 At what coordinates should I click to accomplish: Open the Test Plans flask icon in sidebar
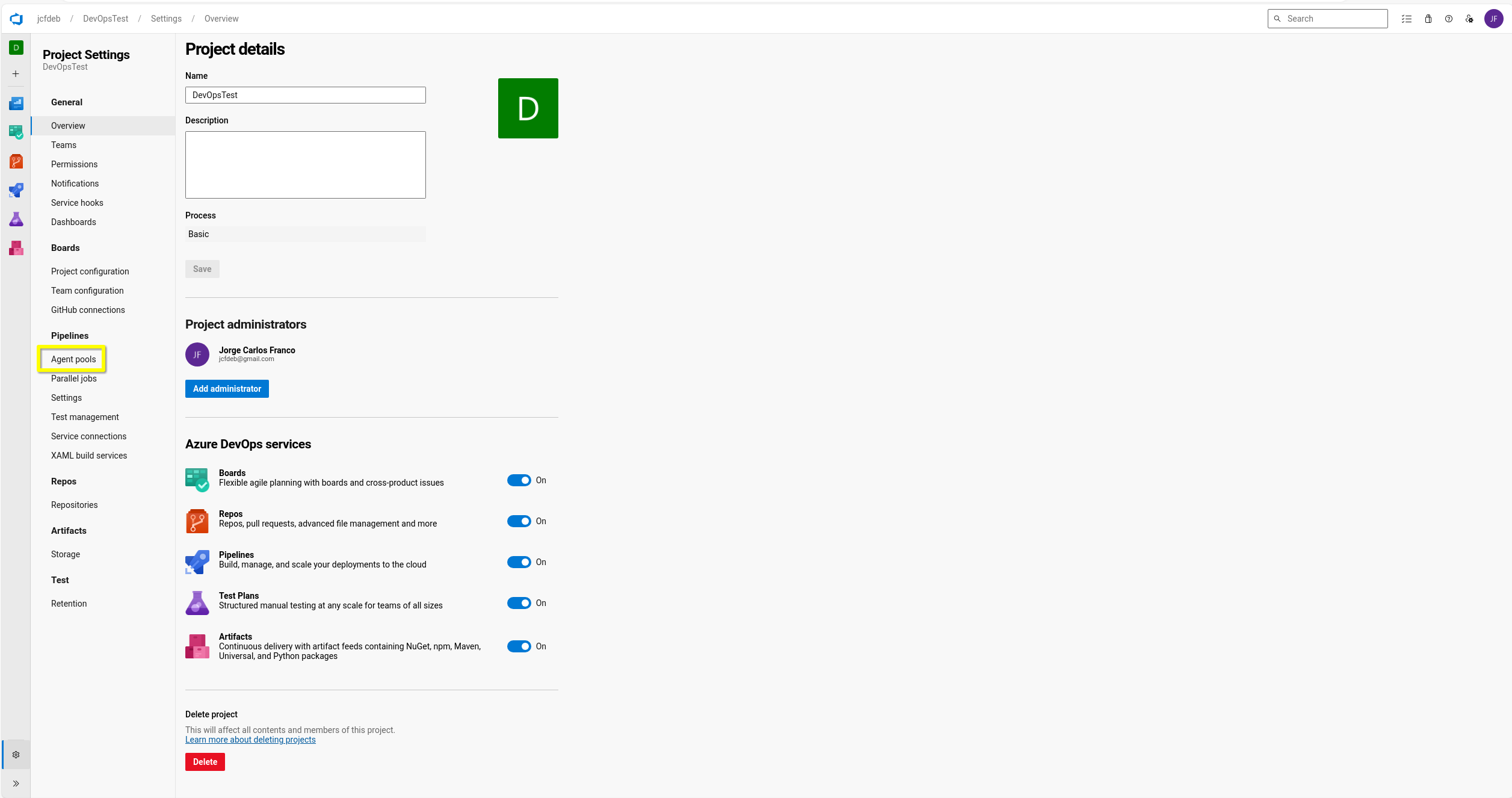coord(16,219)
